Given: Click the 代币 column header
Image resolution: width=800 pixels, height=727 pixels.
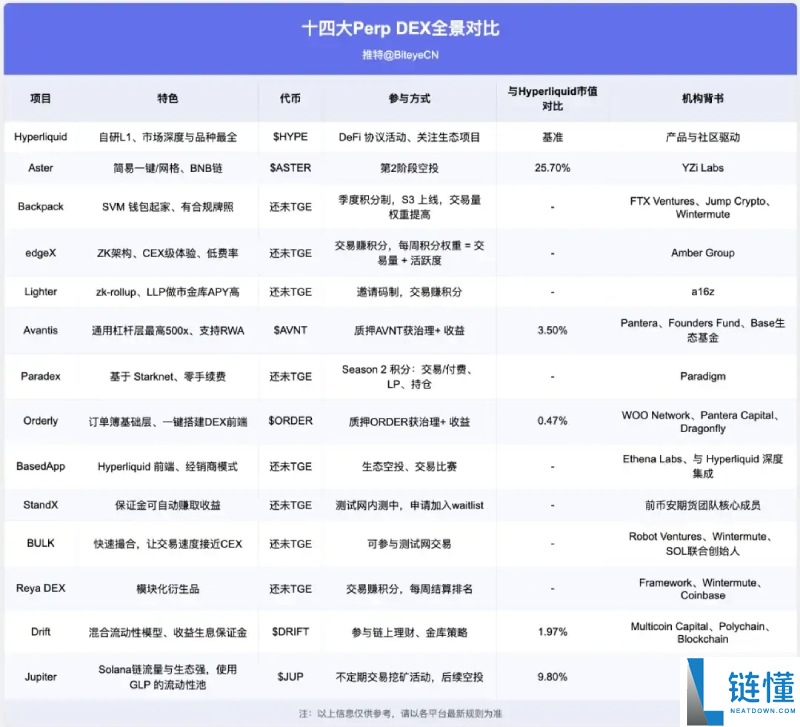Looking at the screenshot, I should 290,98.
